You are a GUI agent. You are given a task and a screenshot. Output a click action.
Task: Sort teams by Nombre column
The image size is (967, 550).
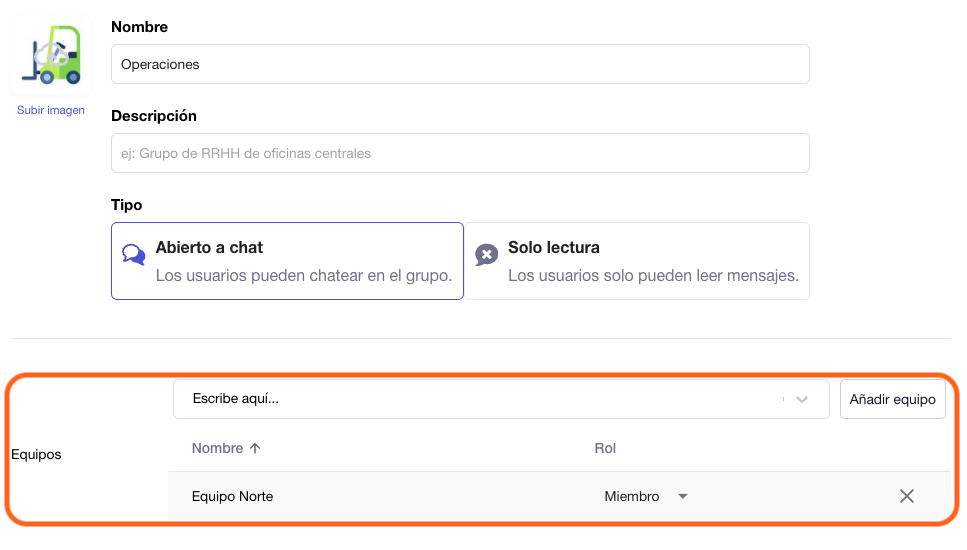click(x=218, y=448)
